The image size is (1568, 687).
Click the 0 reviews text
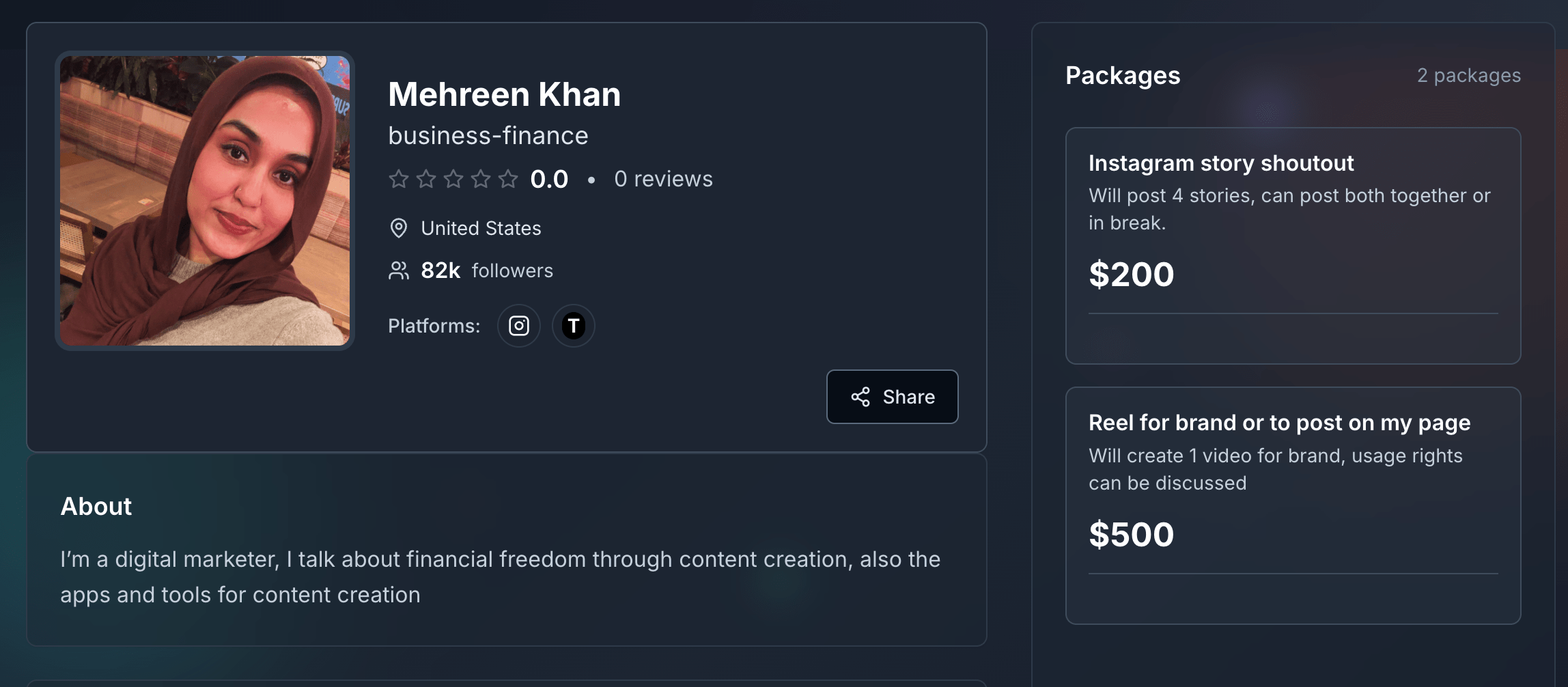coord(662,179)
